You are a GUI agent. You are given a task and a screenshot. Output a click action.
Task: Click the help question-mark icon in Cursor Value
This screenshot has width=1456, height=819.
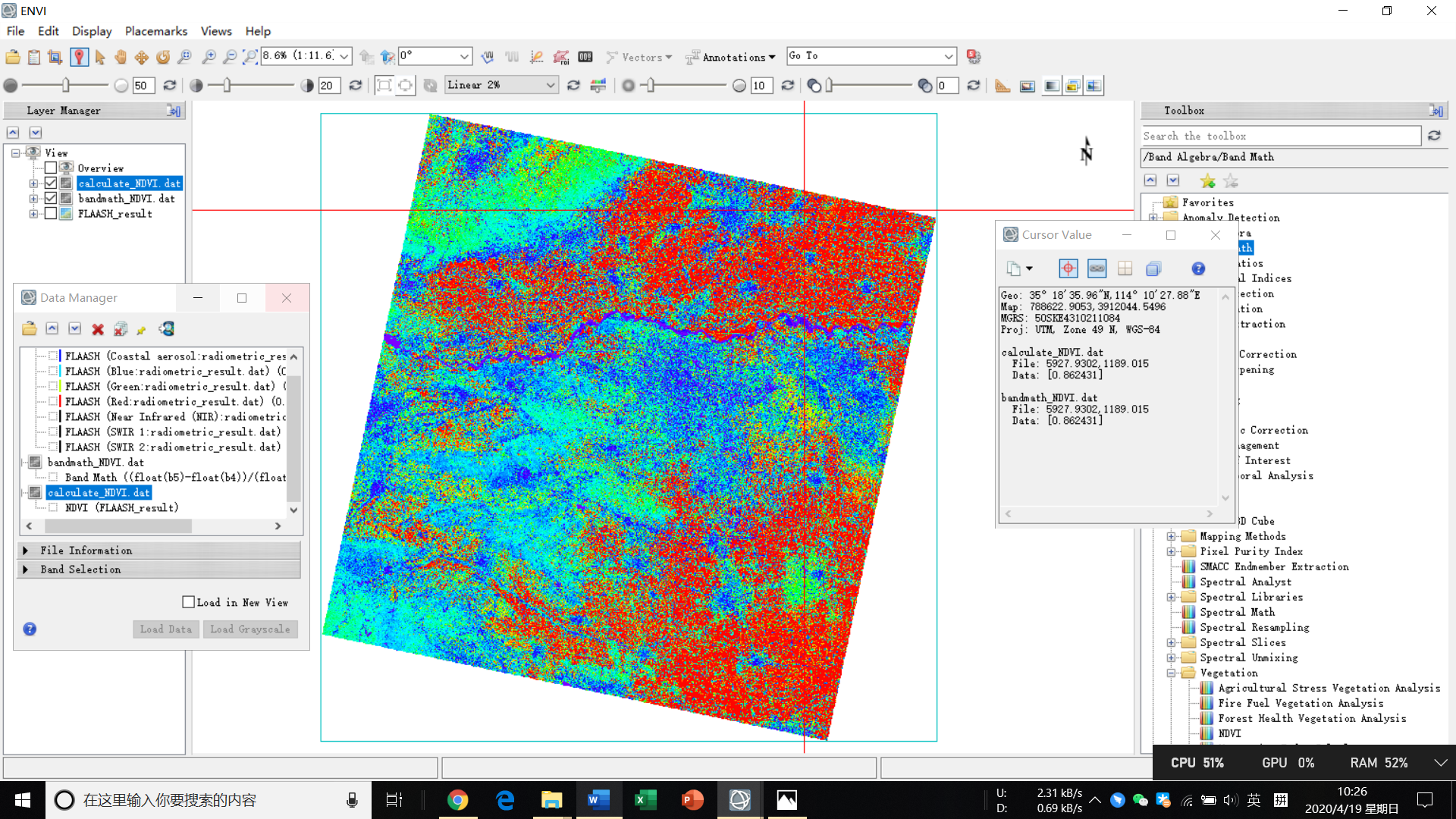(1198, 268)
